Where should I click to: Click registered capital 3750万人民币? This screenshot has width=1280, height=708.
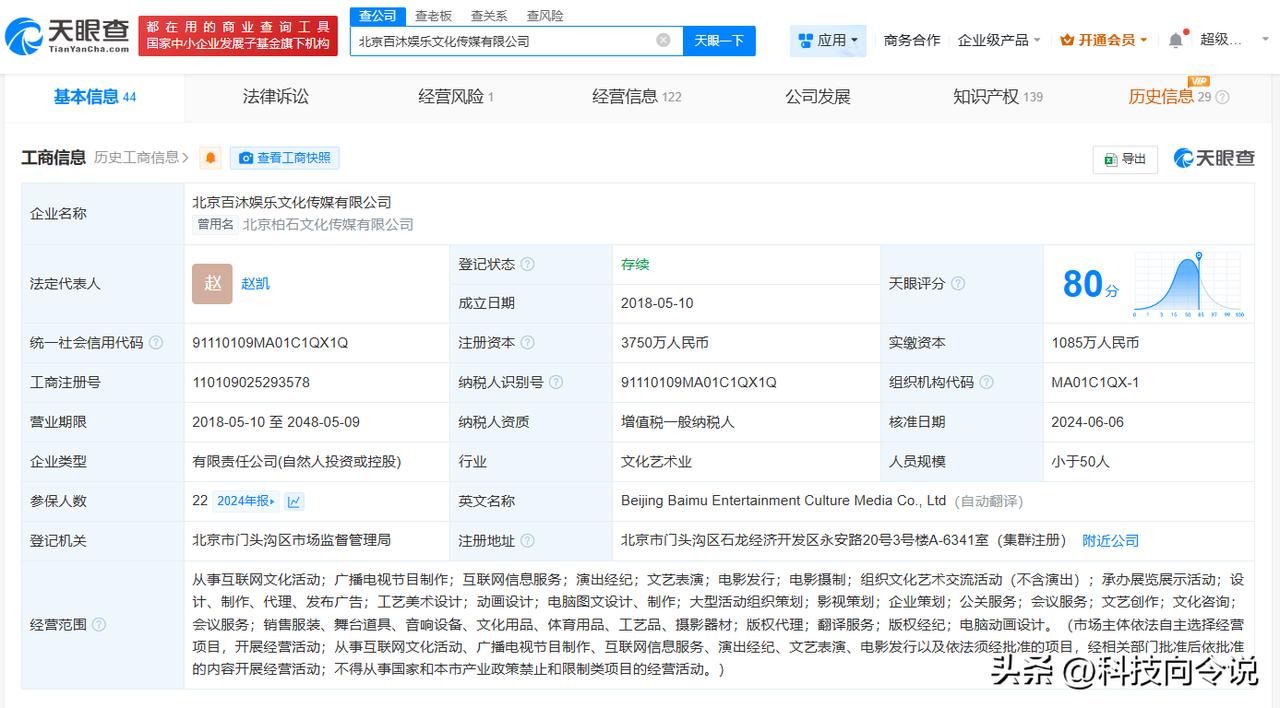(665, 342)
